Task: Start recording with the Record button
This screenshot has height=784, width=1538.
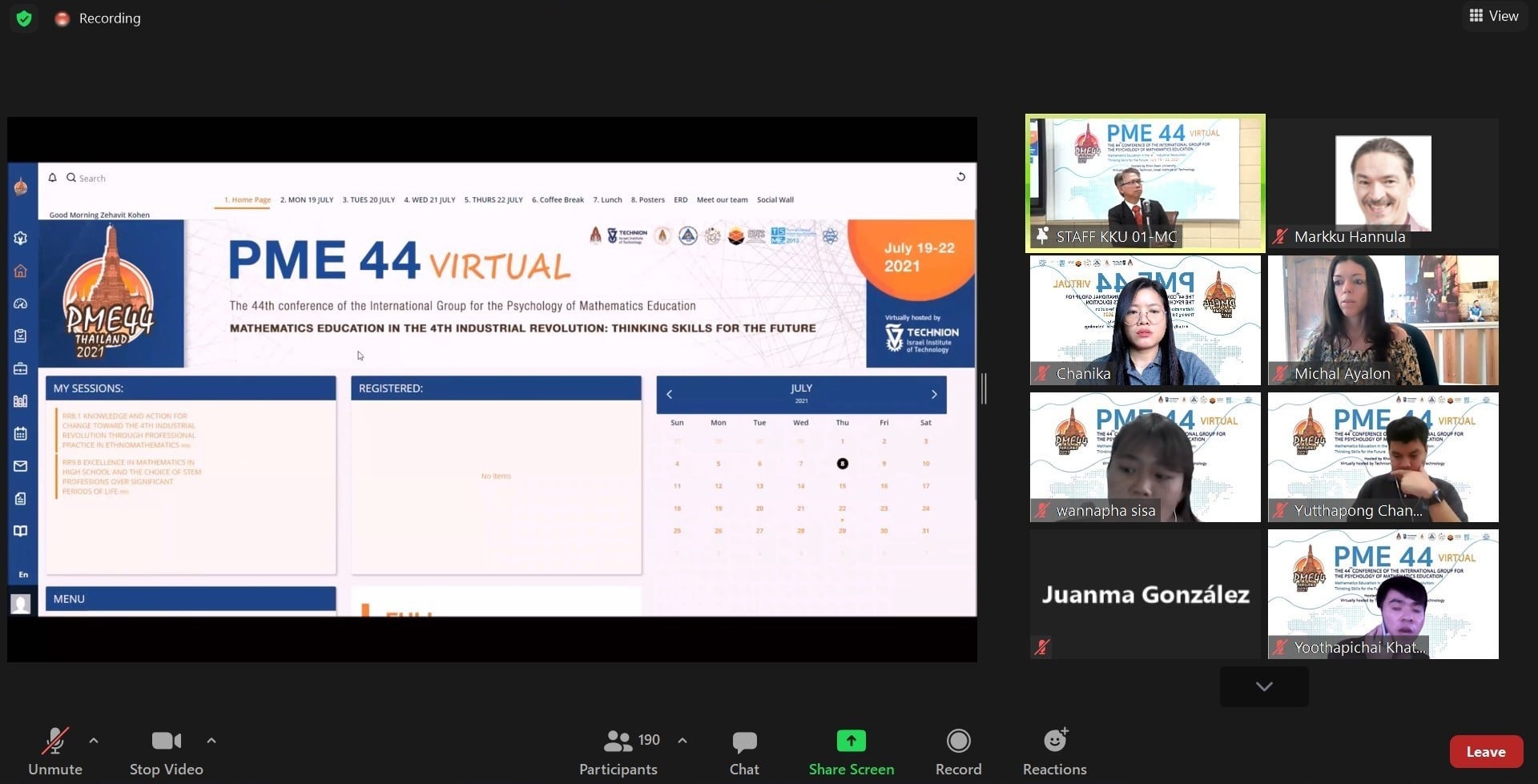Action: [x=958, y=741]
